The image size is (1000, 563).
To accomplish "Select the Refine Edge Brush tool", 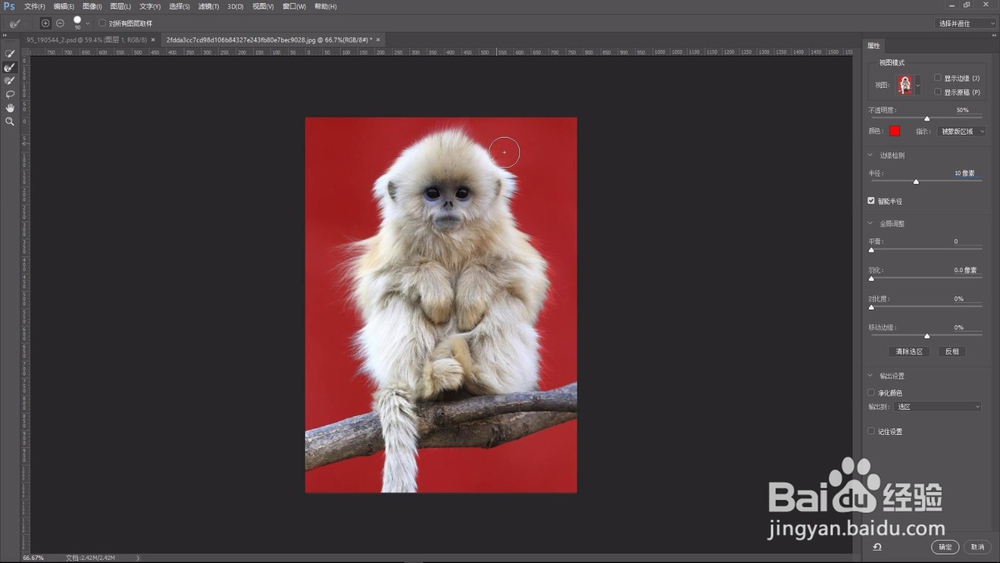I will (x=10, y=68).
